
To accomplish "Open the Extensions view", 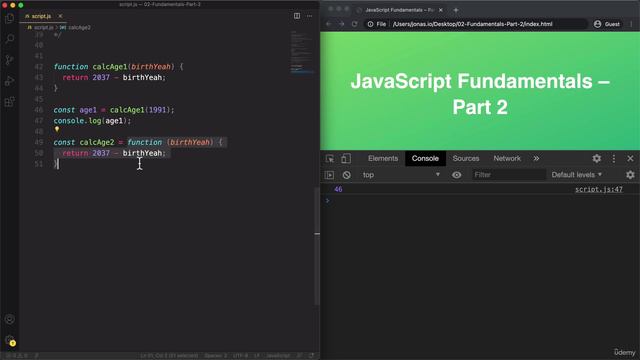I will click(x=9, y=102).
